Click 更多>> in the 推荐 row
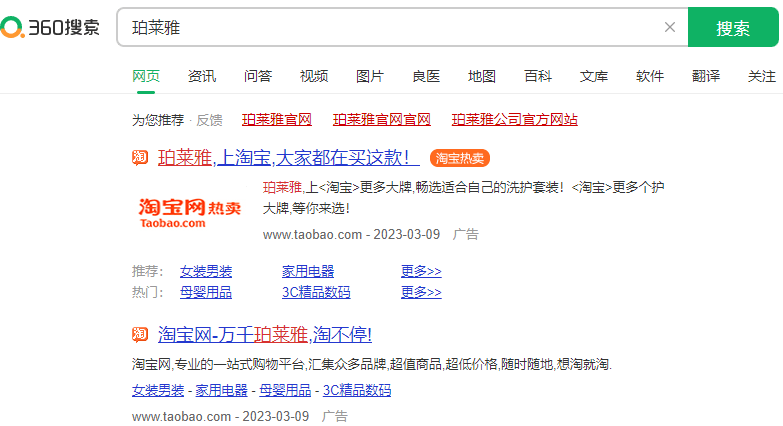 click(421, 271)
